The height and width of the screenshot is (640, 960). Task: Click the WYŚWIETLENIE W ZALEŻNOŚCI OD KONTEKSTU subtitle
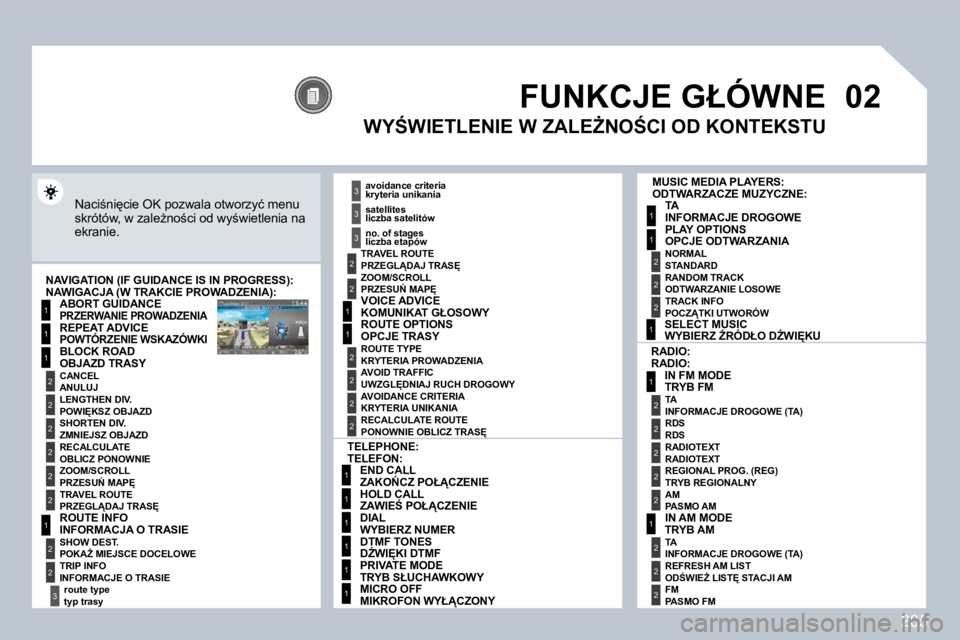pos(594,126)
